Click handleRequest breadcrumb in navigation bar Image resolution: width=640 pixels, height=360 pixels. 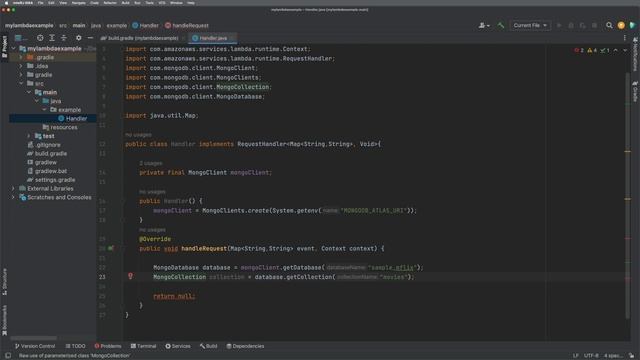tap(187, 25)
